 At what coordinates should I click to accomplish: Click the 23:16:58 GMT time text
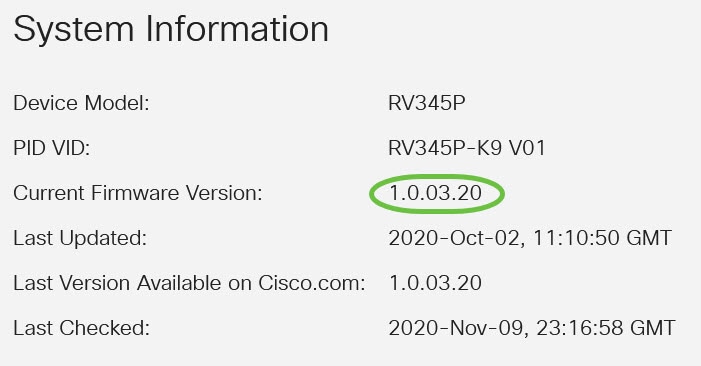point(605,328)
